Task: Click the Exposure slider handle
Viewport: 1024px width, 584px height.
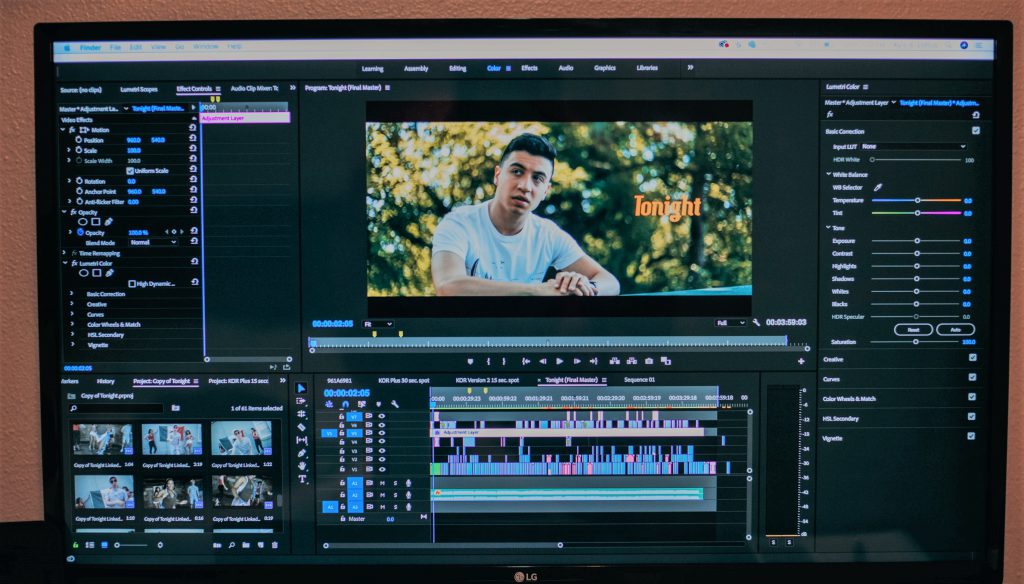Action: pos(917,241)
